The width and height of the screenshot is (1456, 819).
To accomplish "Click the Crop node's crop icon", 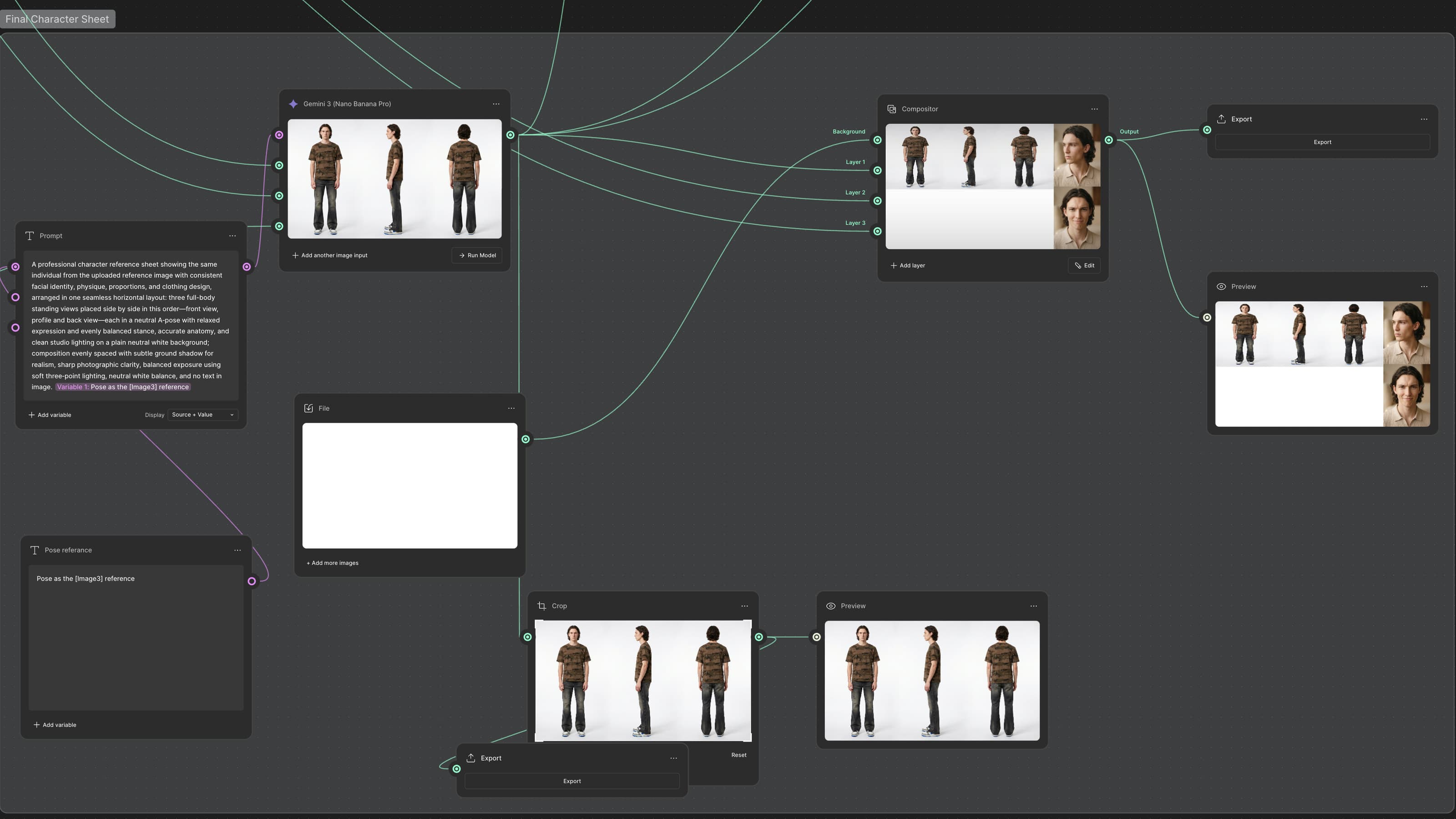I will coord(541,606).
